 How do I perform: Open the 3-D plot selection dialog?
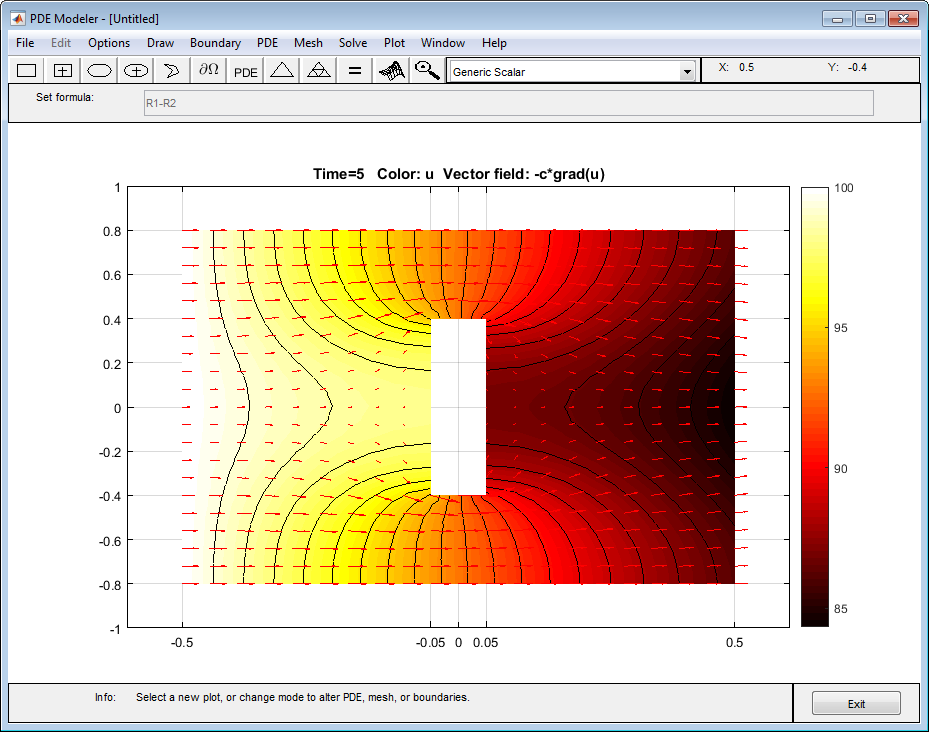392,71
